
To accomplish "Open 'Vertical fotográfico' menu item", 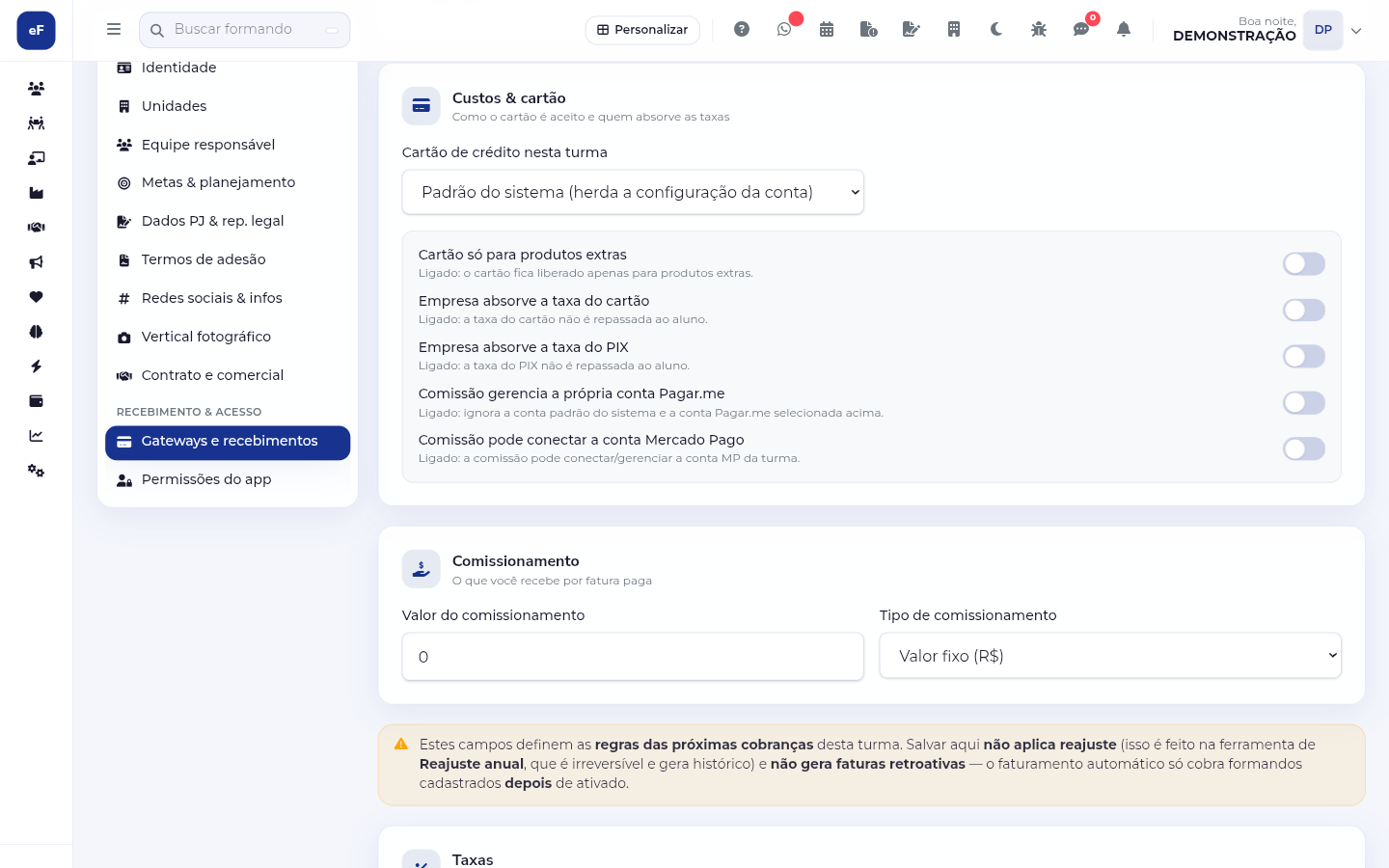I will point(228,337).
